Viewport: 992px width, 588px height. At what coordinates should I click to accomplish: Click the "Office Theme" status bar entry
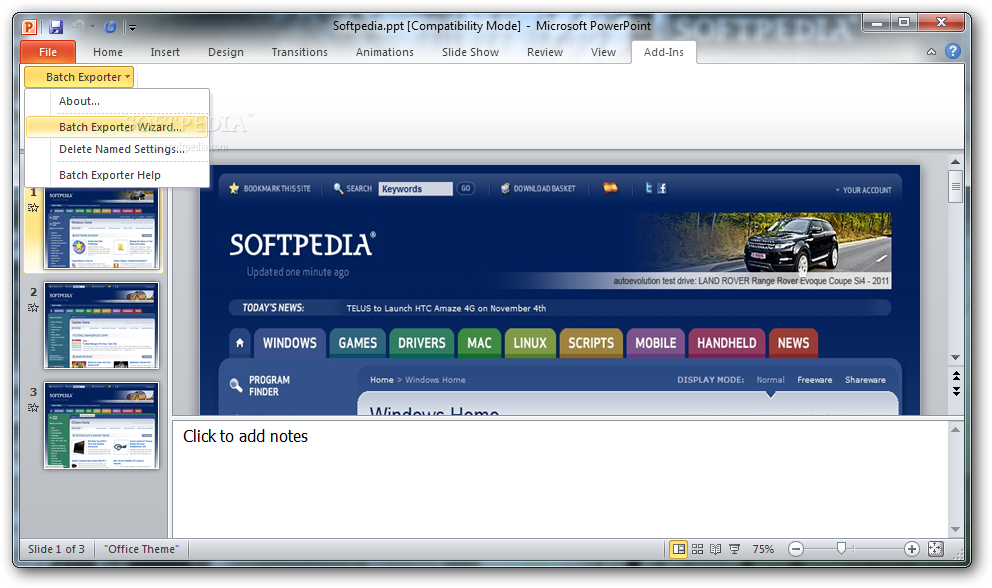[x=142, y=549]
